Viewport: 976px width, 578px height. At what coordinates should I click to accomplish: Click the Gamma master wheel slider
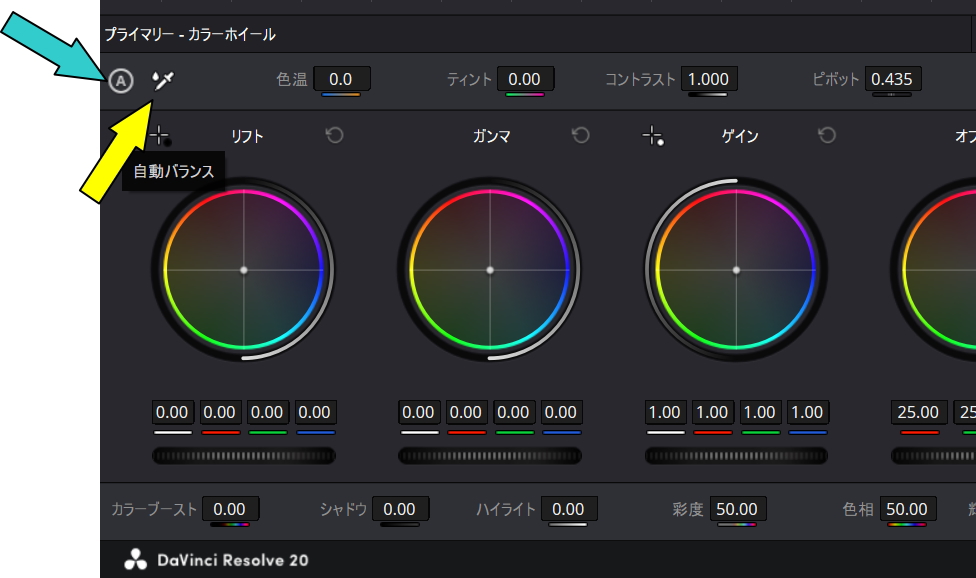click(489, 456)
